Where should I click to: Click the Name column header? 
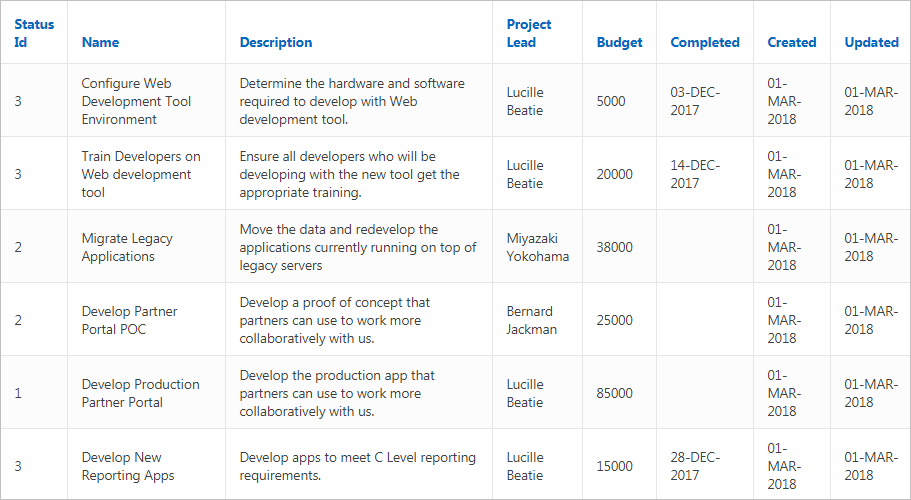100,42
